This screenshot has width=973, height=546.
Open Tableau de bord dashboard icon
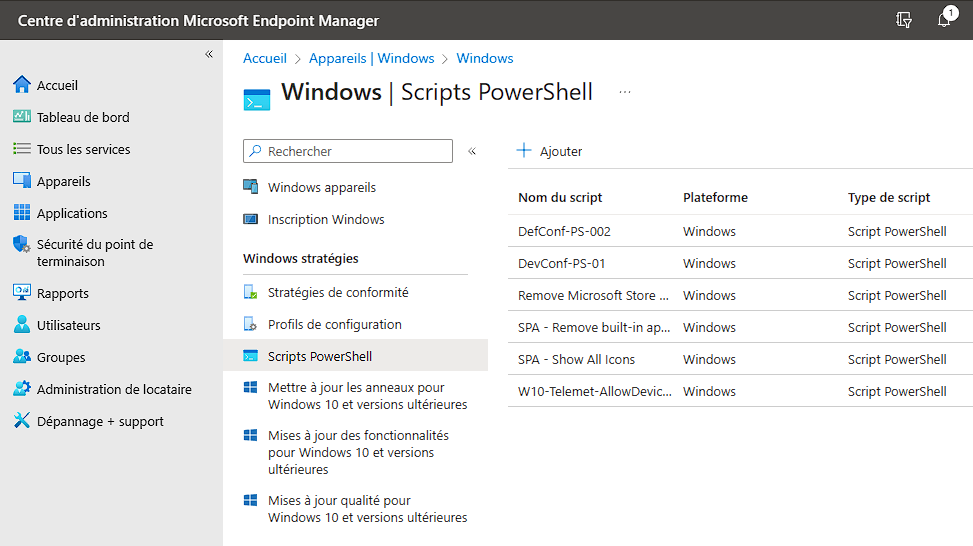pyautogui.click(x=22, y=117)
